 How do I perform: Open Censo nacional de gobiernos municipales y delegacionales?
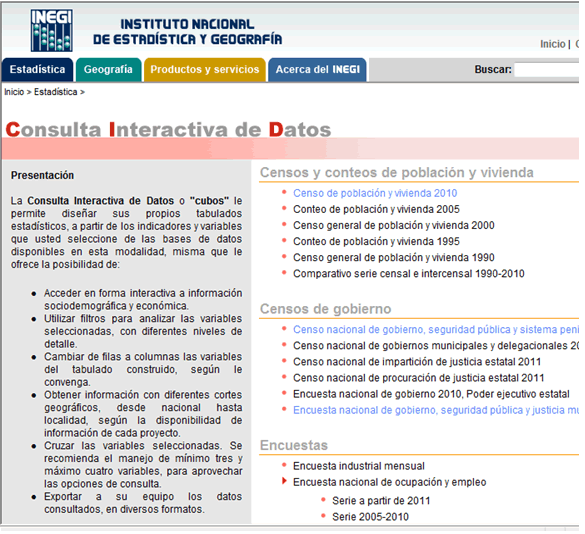[x=436, y=346]
